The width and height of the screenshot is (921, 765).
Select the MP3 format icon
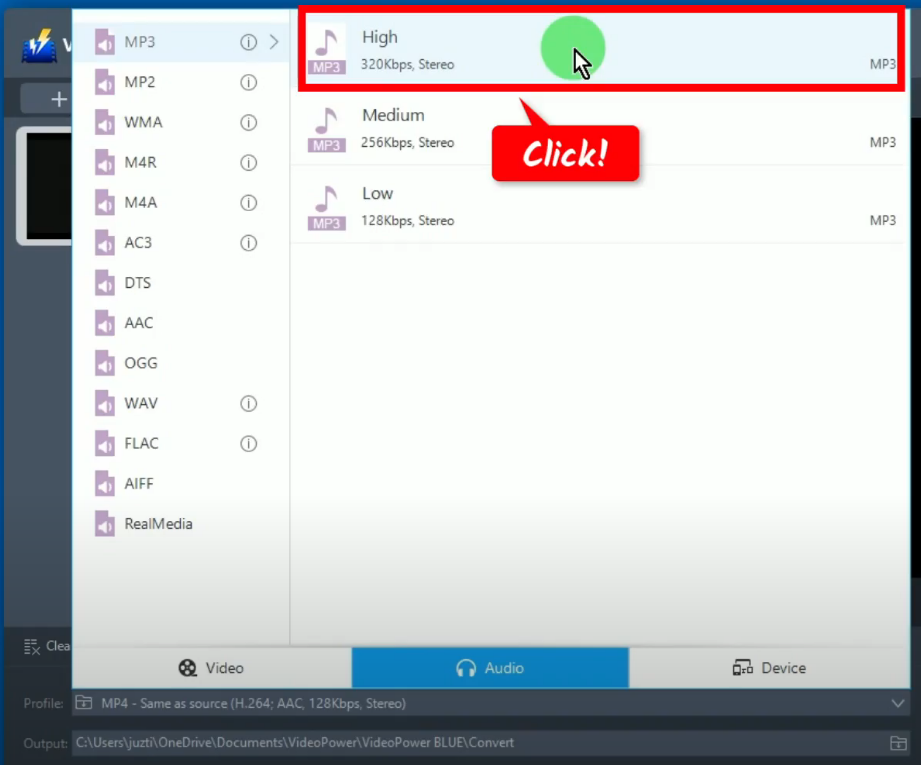104,42
